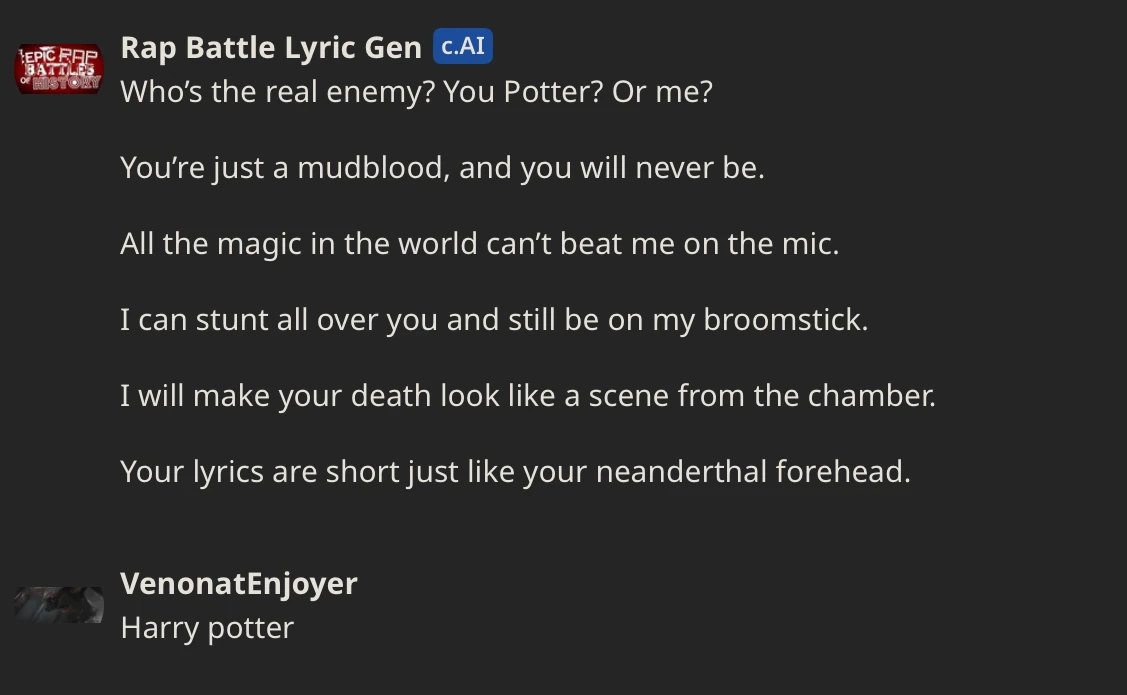Click the line starting 'You're just a mudblood'
This screenshot has width=1127, height=695.
coord(442,167)
